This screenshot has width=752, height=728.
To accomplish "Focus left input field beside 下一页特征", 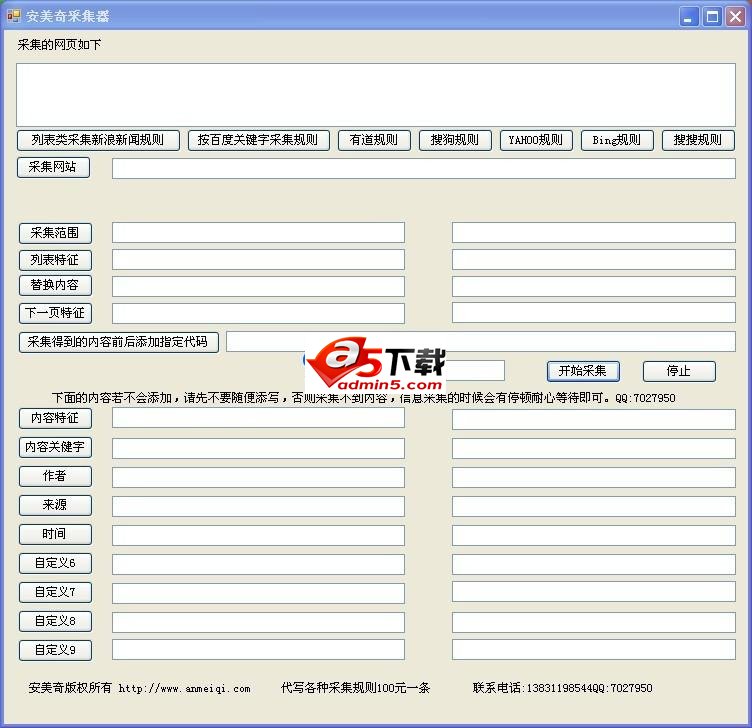I will coord(258,313).
